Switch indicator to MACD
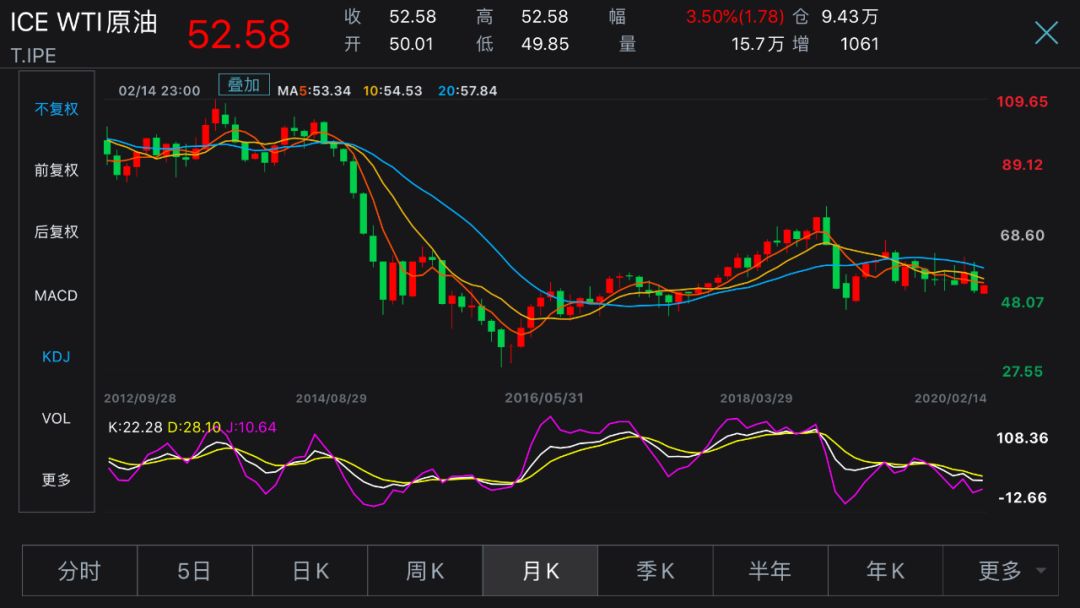The height and width of the screenshot is (608, 1080). 56,295
